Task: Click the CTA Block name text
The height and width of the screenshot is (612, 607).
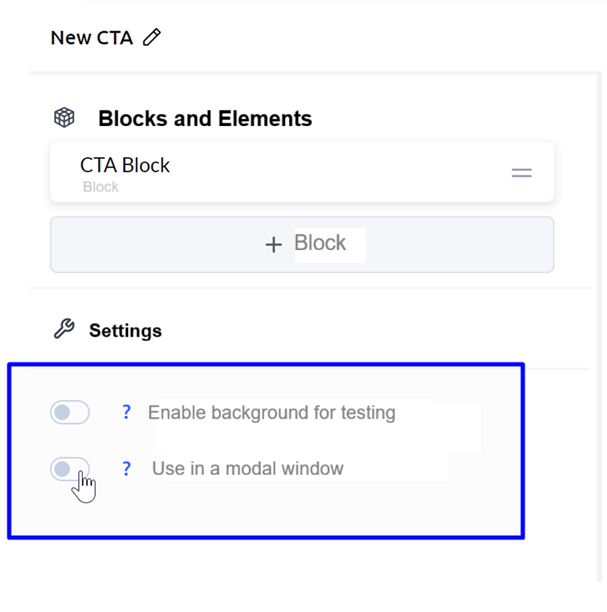Action: point(125,165)
